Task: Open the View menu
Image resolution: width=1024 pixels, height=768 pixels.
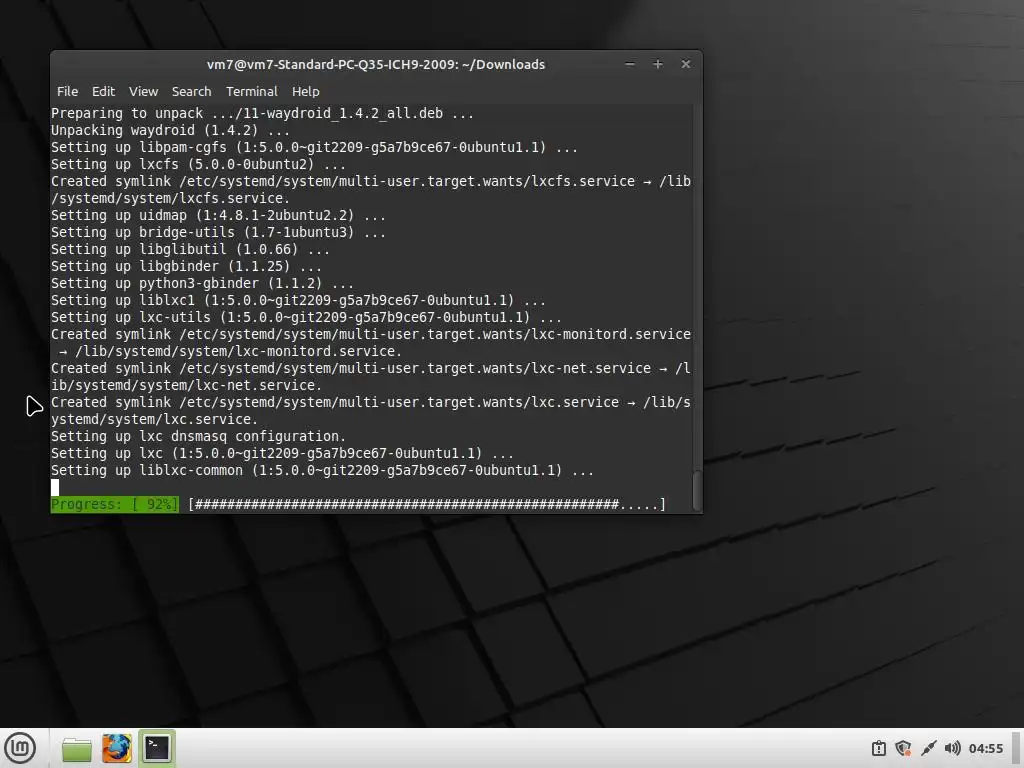Action: tap(143, 91)
